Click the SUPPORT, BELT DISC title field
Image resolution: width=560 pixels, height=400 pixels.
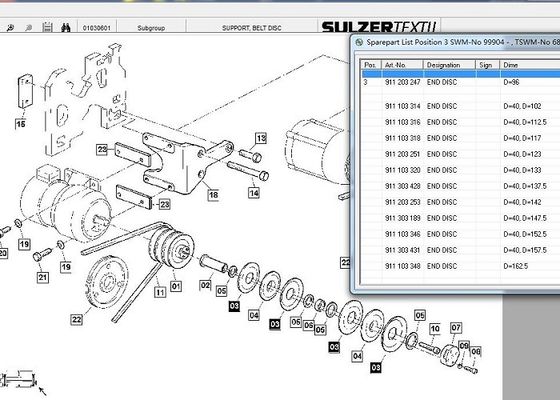251,28
